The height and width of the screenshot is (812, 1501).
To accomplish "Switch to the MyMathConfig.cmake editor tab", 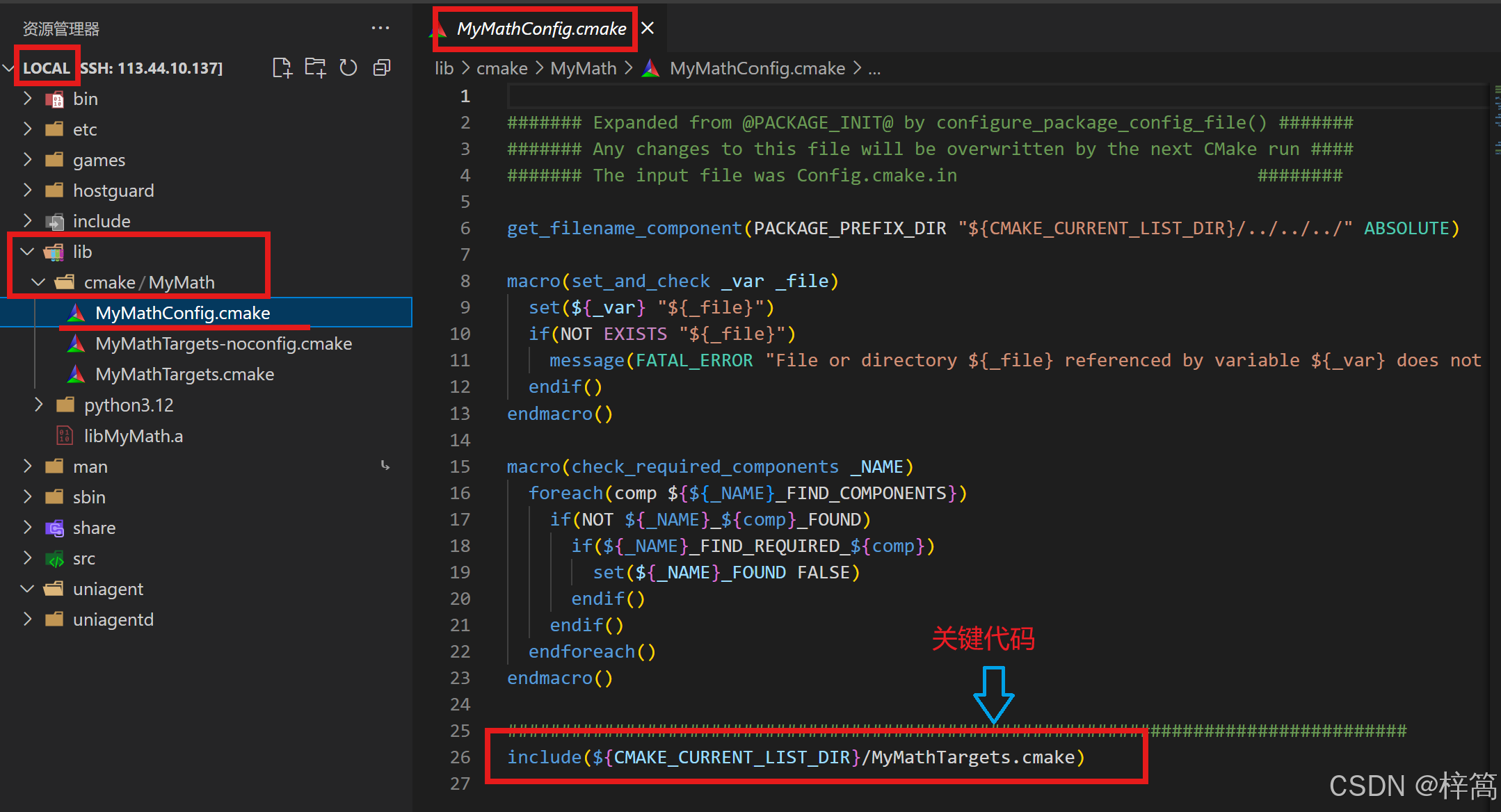I will [540, 29].
